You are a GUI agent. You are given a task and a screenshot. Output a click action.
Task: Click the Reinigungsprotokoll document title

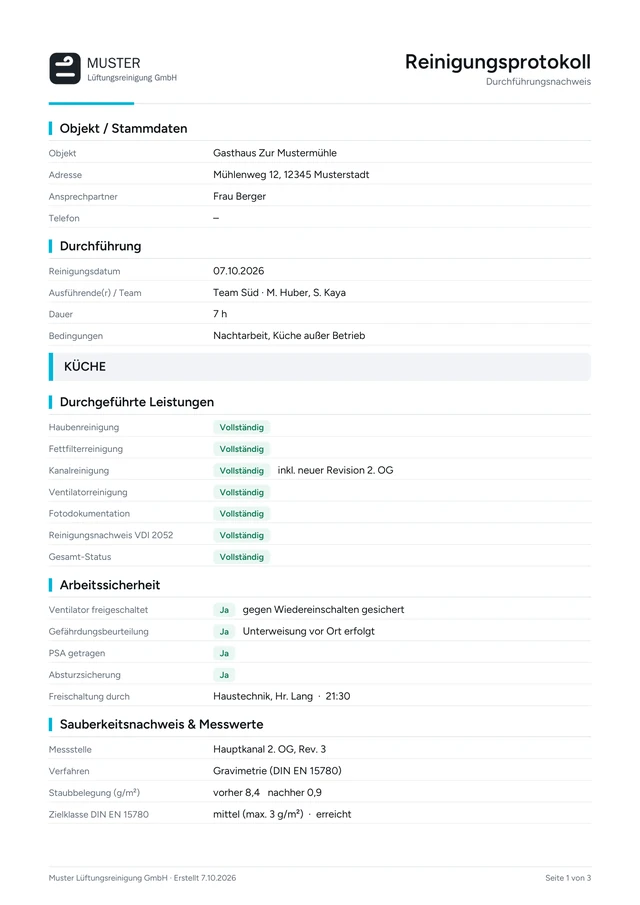[497, 62]
